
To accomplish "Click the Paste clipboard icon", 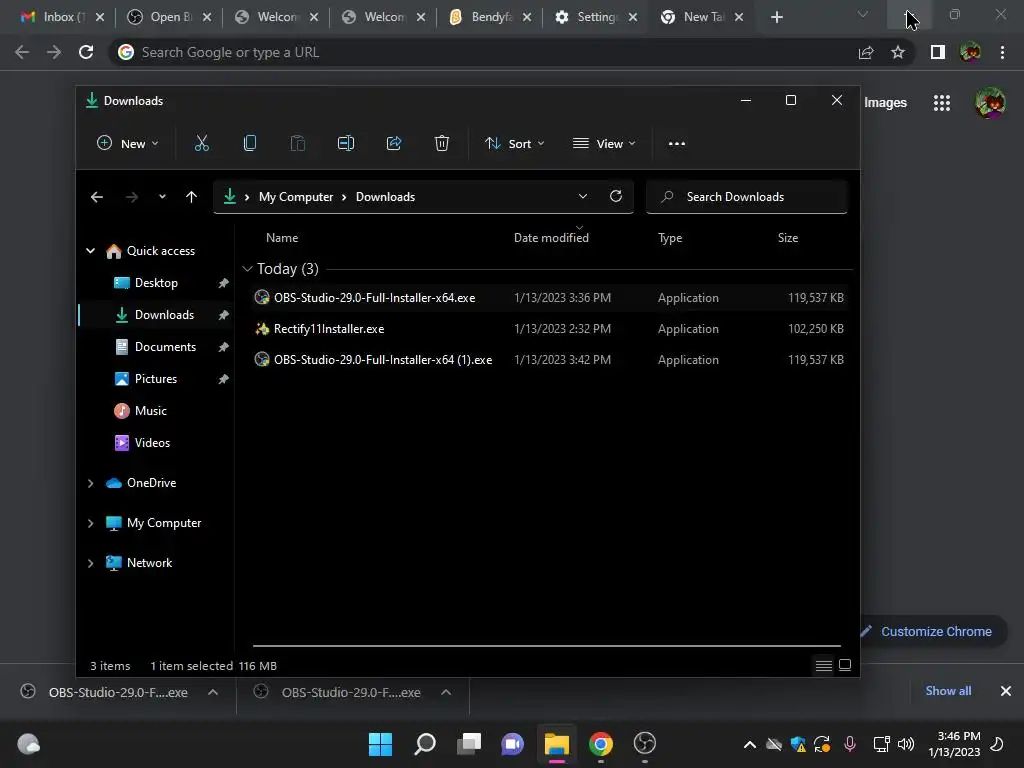I will pyautogui.click(x=298, y=144).
